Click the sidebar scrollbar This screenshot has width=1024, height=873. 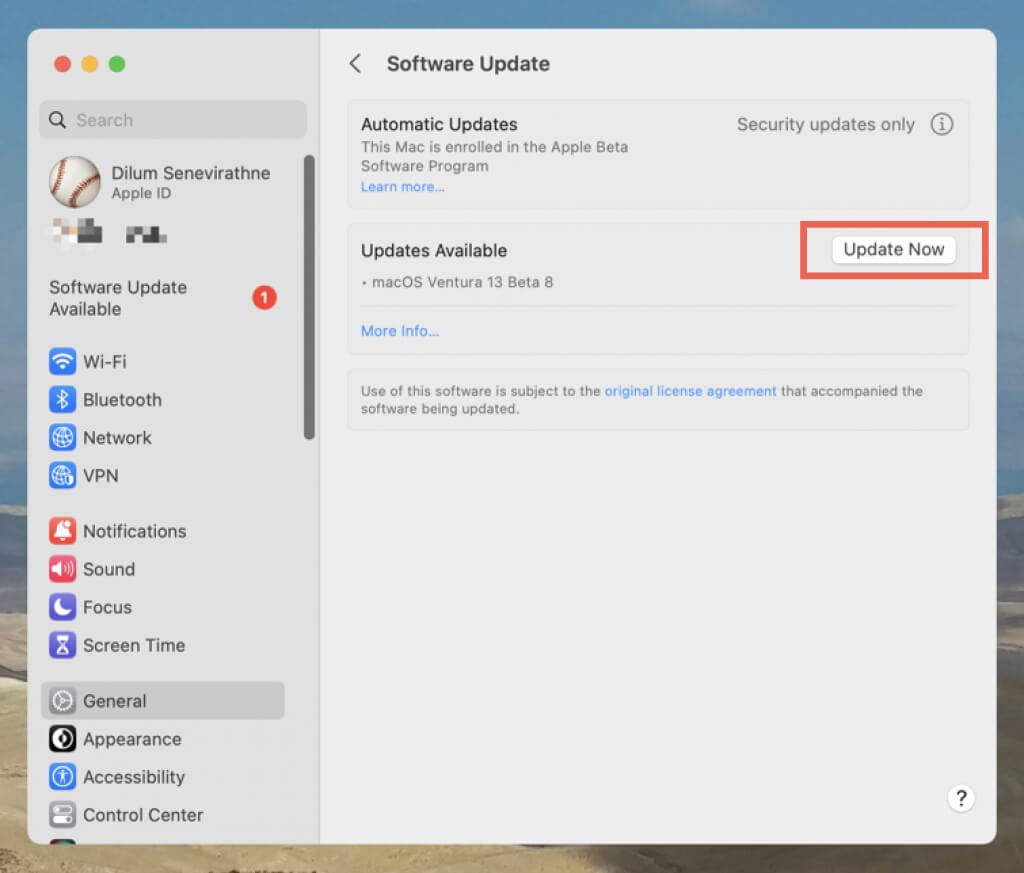click(x=309, y=297)
